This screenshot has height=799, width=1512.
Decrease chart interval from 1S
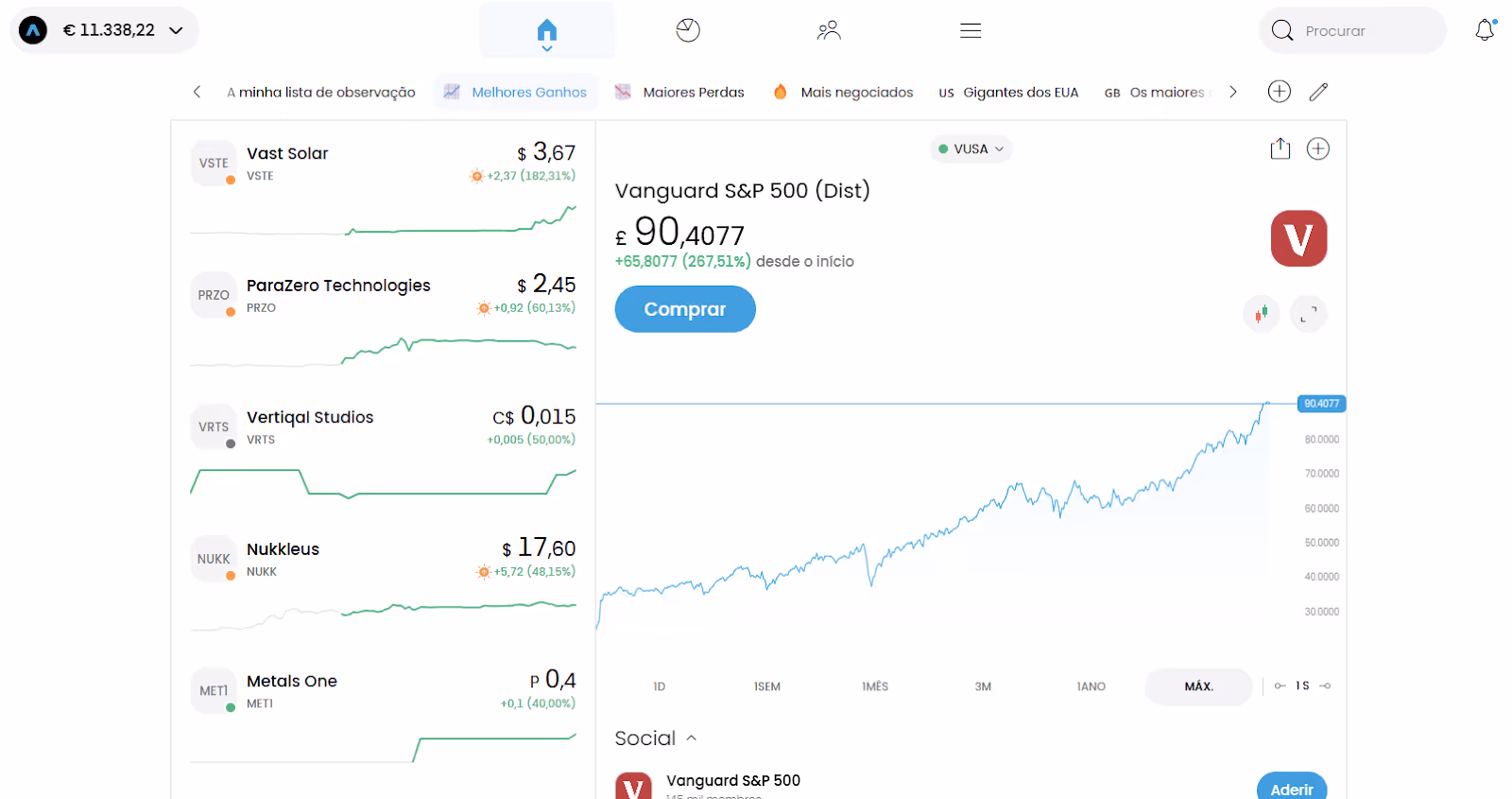click(x=1280, y=686)
